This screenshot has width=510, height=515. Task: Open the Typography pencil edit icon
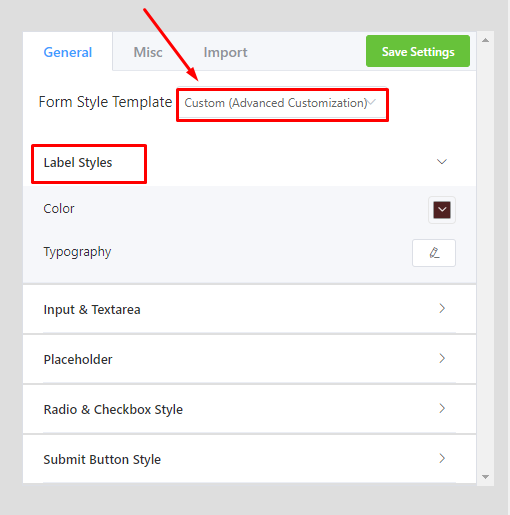coord(434,253)
